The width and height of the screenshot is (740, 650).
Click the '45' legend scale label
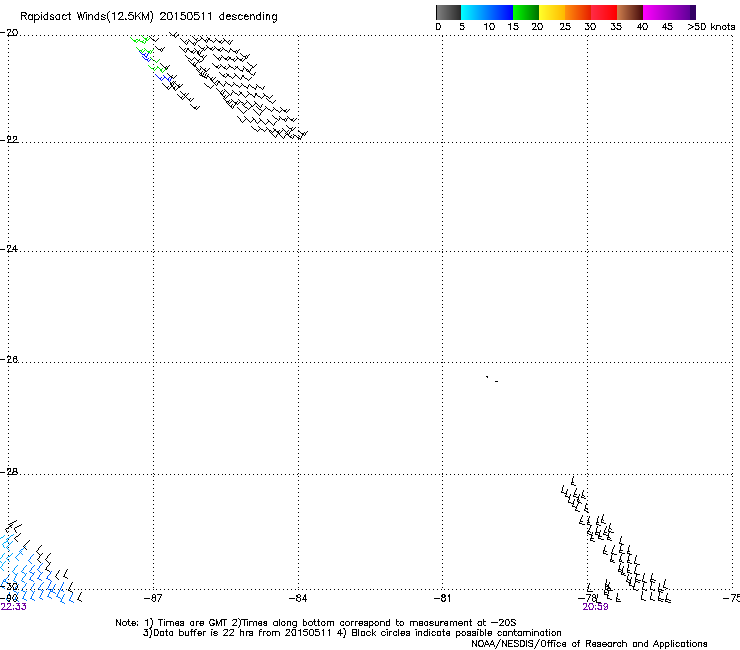pos(667,27)
